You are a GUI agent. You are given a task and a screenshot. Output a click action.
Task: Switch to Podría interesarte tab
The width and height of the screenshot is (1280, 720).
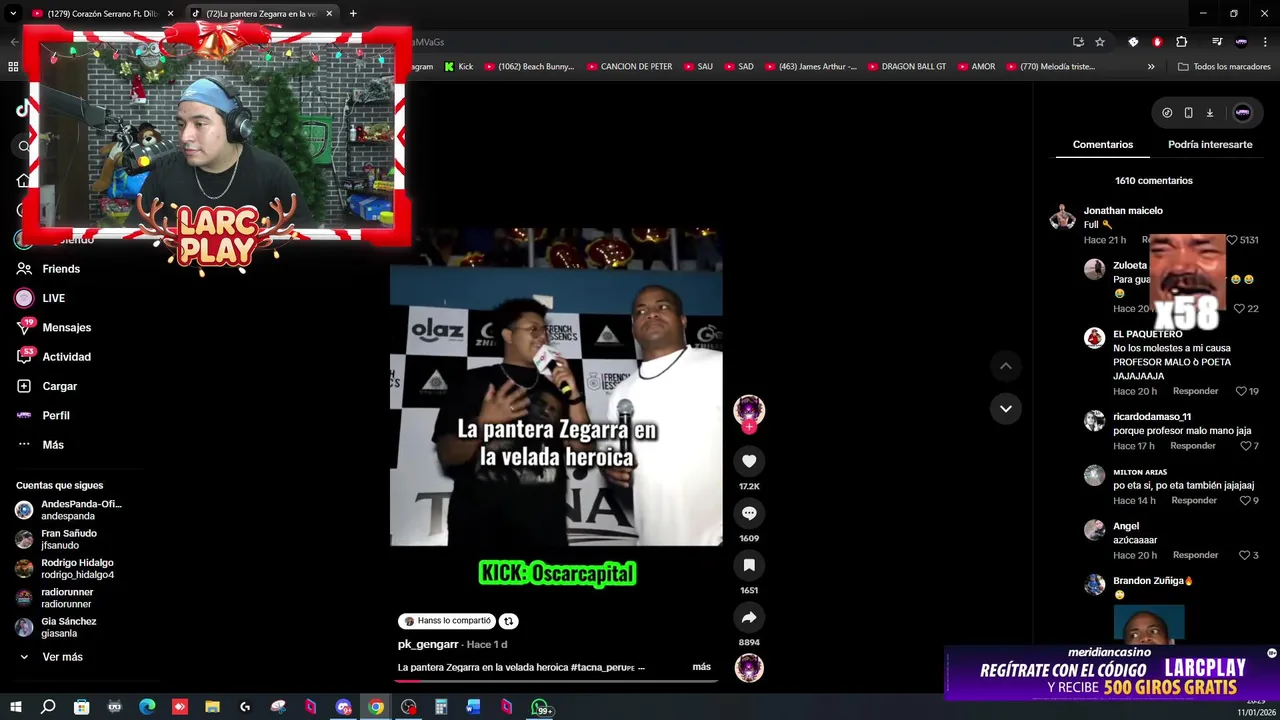coord(1210,145)
